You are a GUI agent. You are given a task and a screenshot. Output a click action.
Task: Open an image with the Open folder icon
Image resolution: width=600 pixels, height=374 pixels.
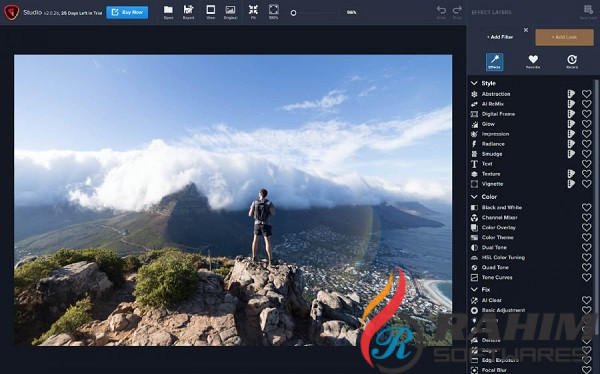tap(168, 12)
